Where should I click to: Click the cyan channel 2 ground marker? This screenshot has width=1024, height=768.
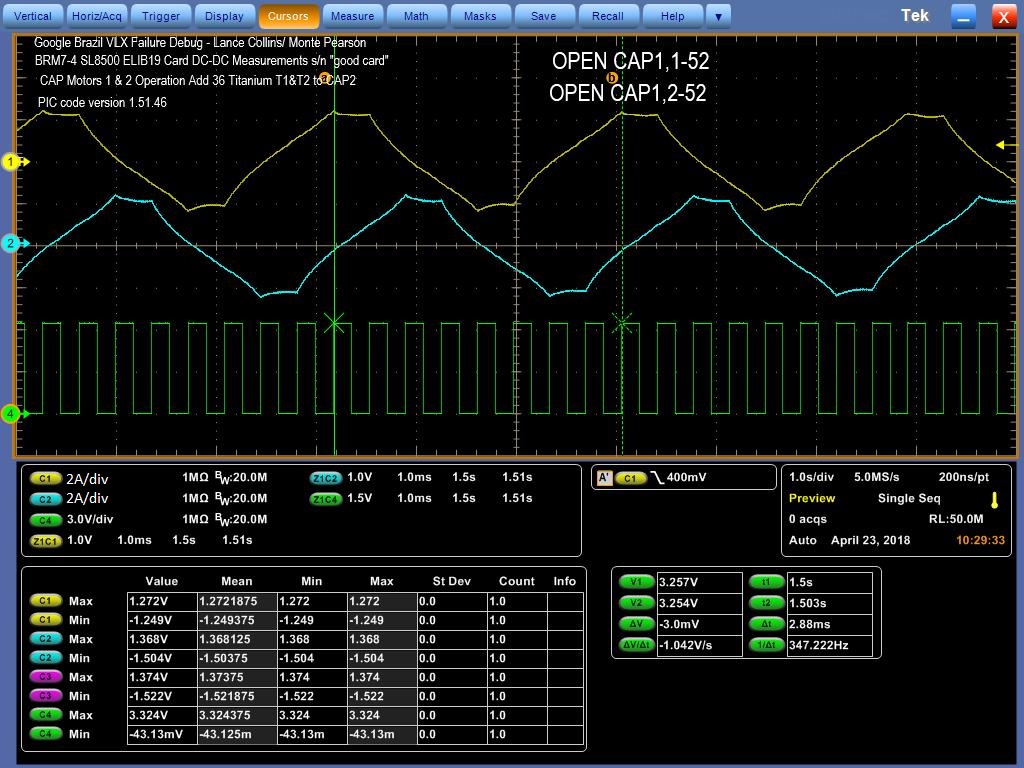(12, 243)
